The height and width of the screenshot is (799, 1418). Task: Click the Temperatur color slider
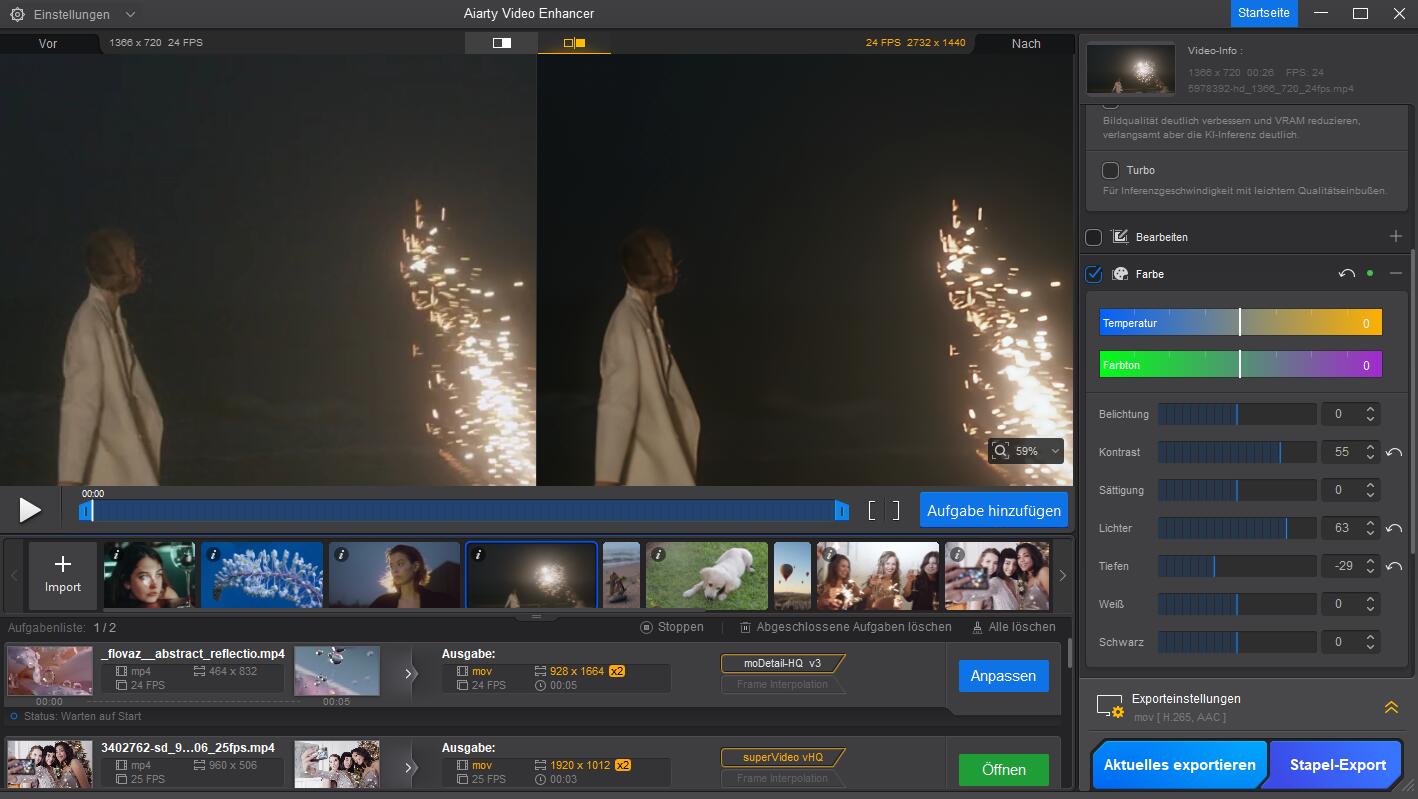point(1240,322)
